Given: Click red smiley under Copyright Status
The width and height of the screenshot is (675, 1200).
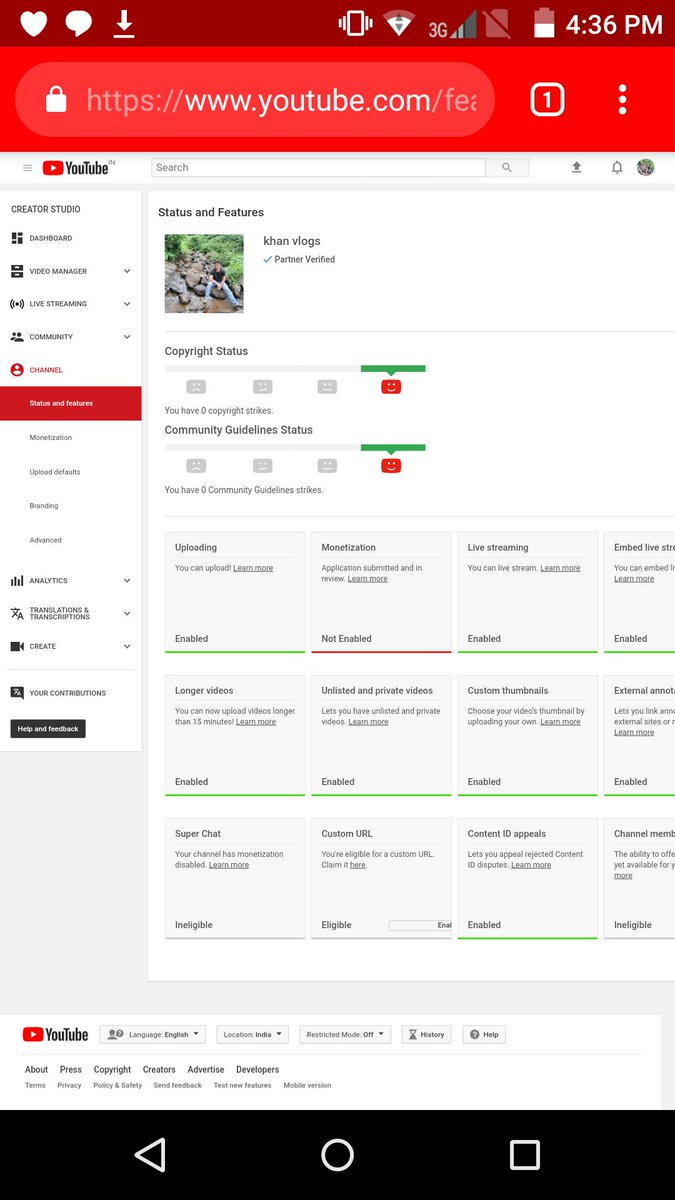Looking at the screenshot, I should [x=391, y=386].
